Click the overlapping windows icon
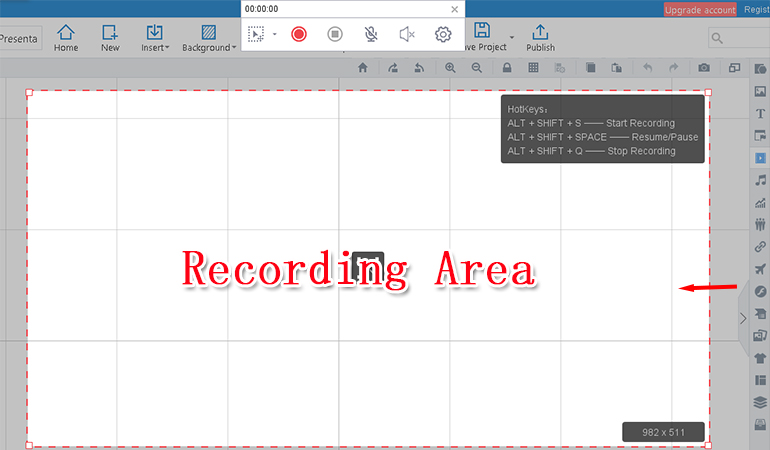Viewport: 770px width, 450px height. click(735, 68)
